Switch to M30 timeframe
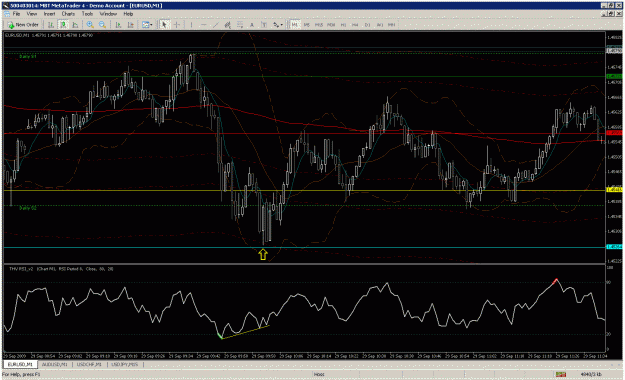Viewport: 625px width, 380px height. [331, 25]
